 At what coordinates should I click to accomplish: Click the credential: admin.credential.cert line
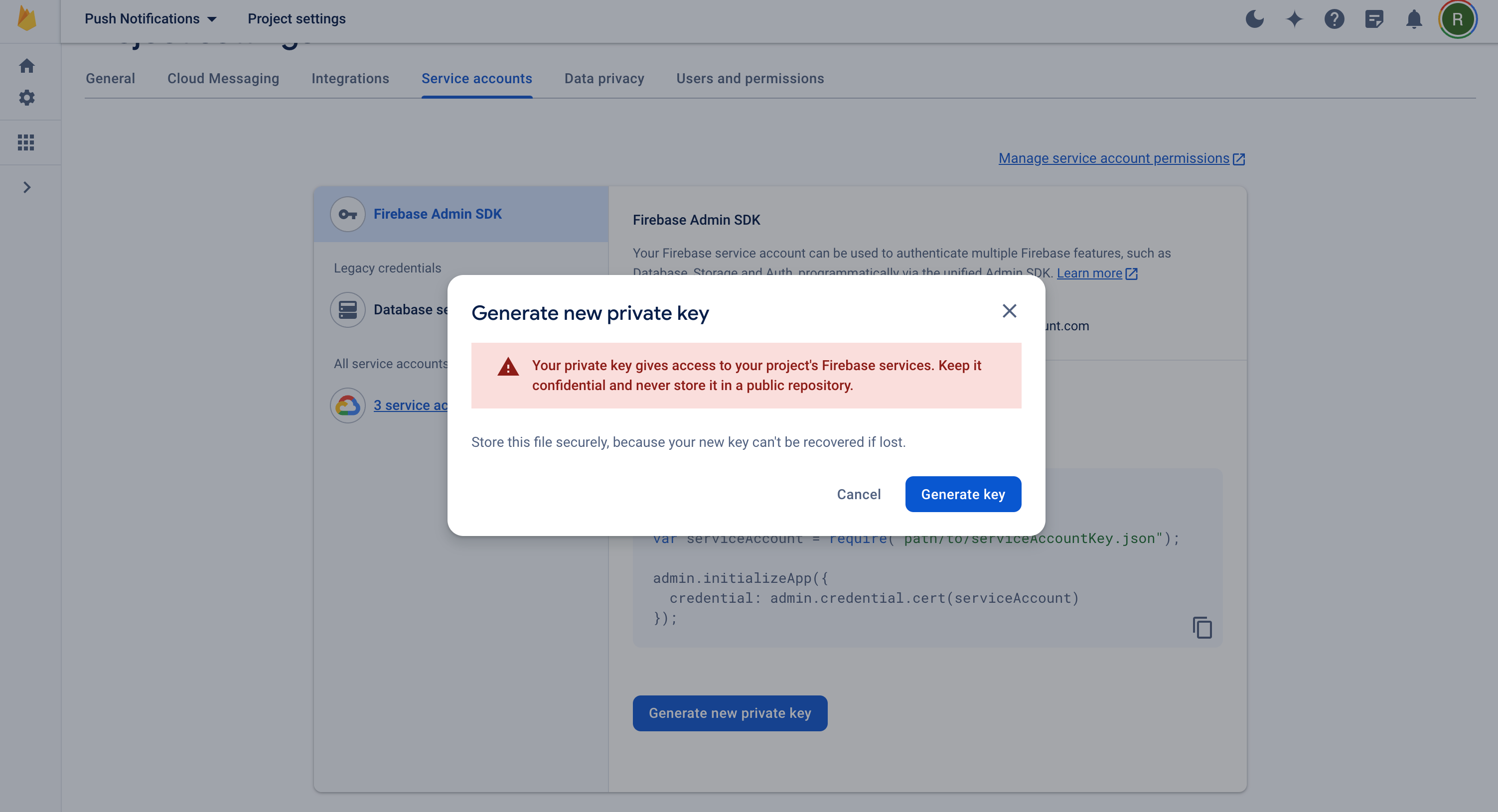click(x=874, y=598)
